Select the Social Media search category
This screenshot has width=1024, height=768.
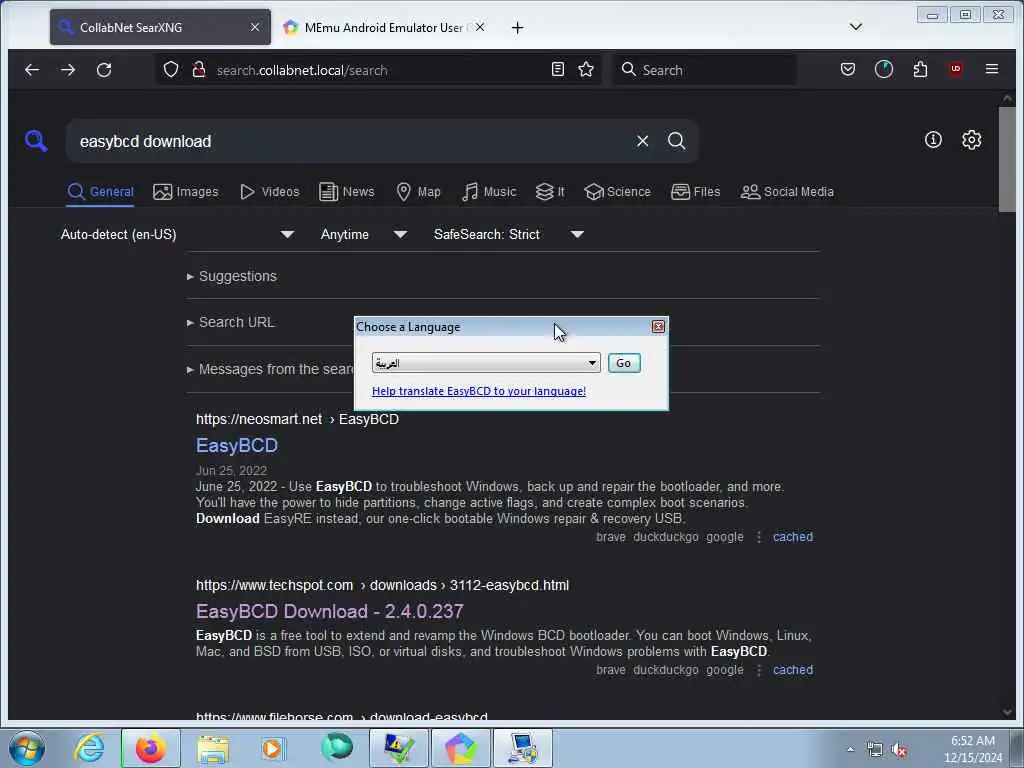pyautogui.click(x=787, y=192)
